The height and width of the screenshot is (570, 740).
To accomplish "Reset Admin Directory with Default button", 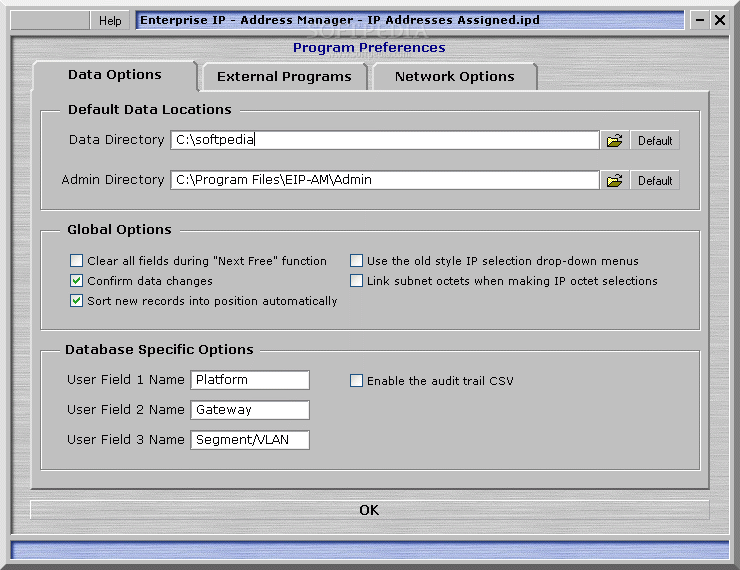I will pos(655,180).
